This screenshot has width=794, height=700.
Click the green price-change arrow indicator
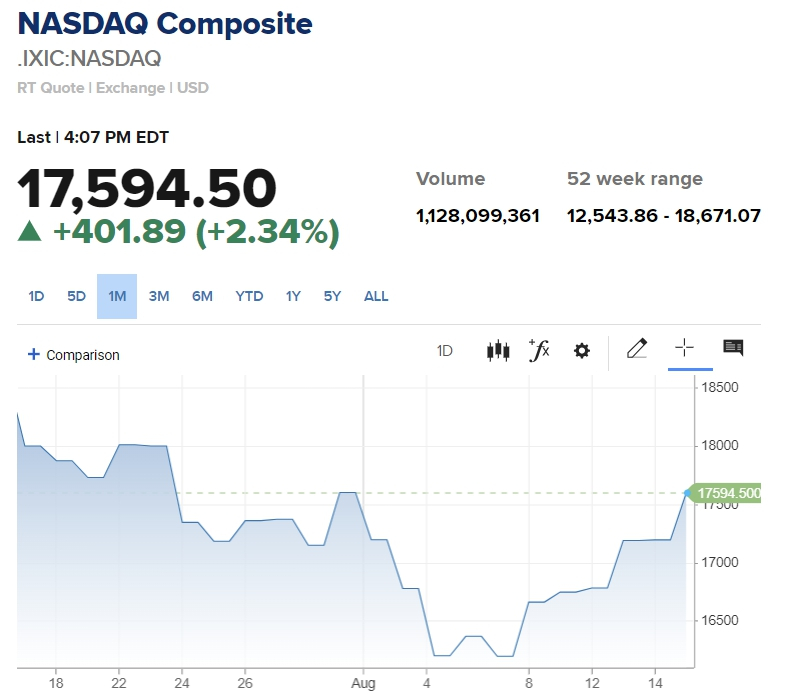pyautogui.click(x=30, y=231)
